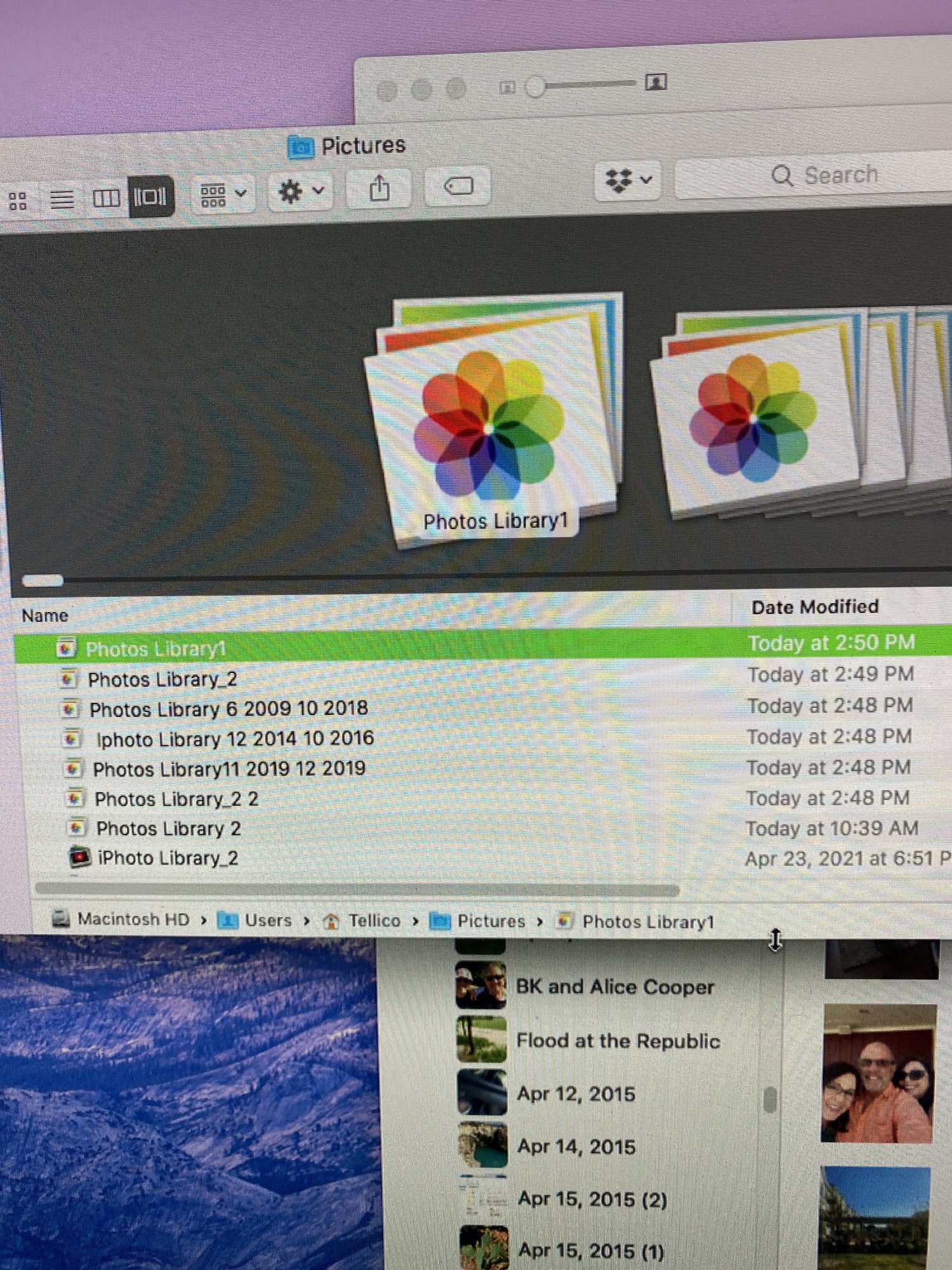Sort by the Name column header
This screenshot has width=952, height=1270.
44,615
